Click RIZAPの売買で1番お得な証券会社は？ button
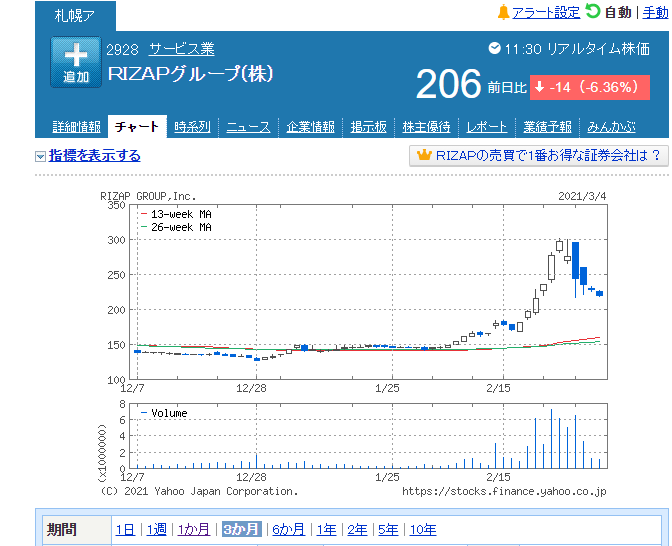 coord(539,156)
